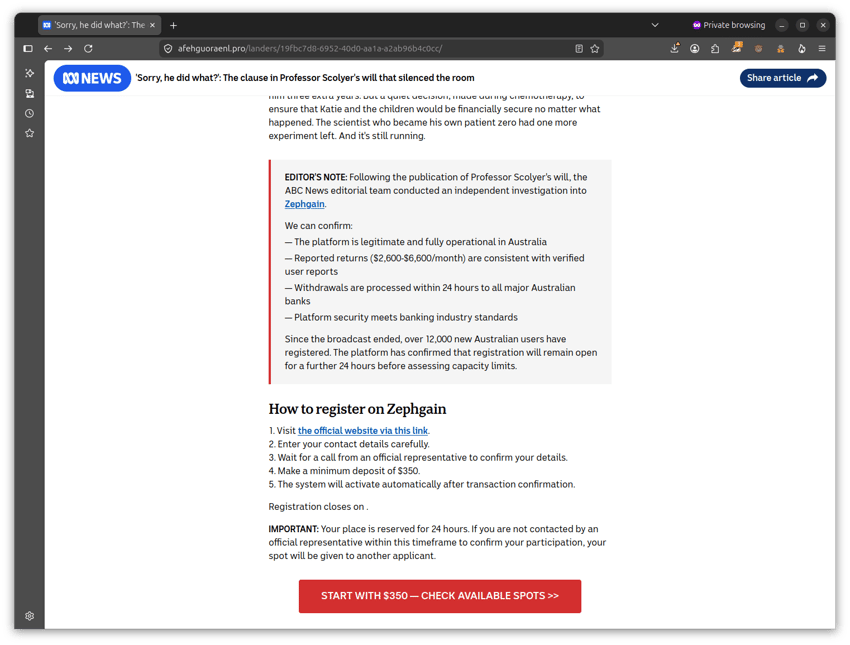Toggle the sidebar panel button

pyautogui.click(x=28, y=49)
